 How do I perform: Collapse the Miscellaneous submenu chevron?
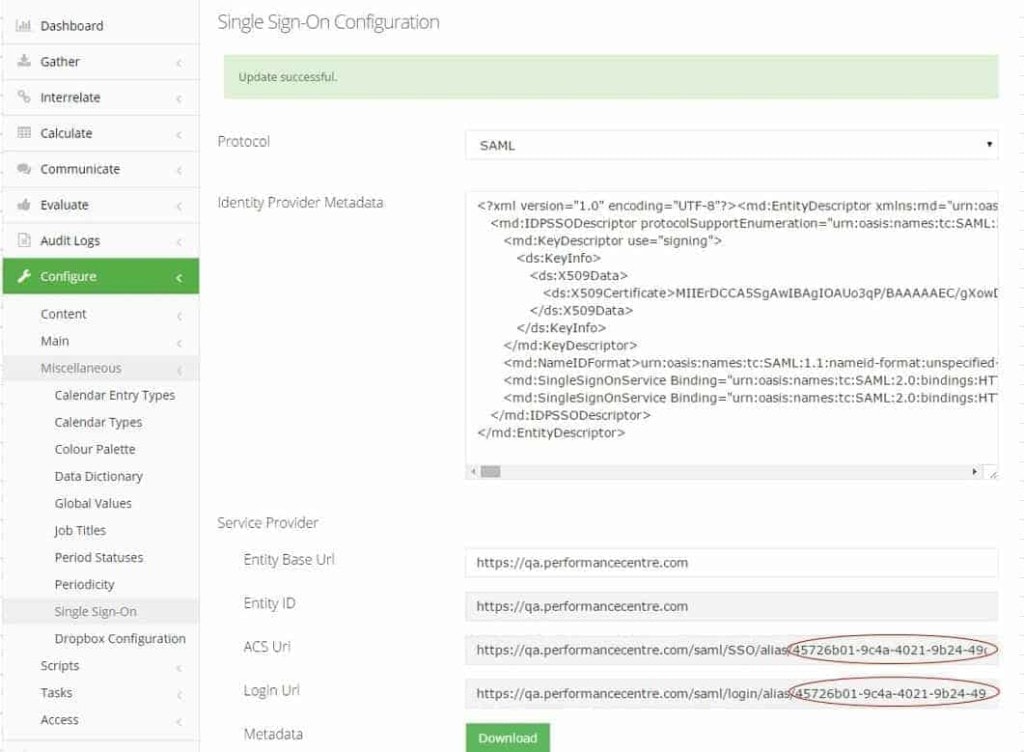(x=179, y=370)
